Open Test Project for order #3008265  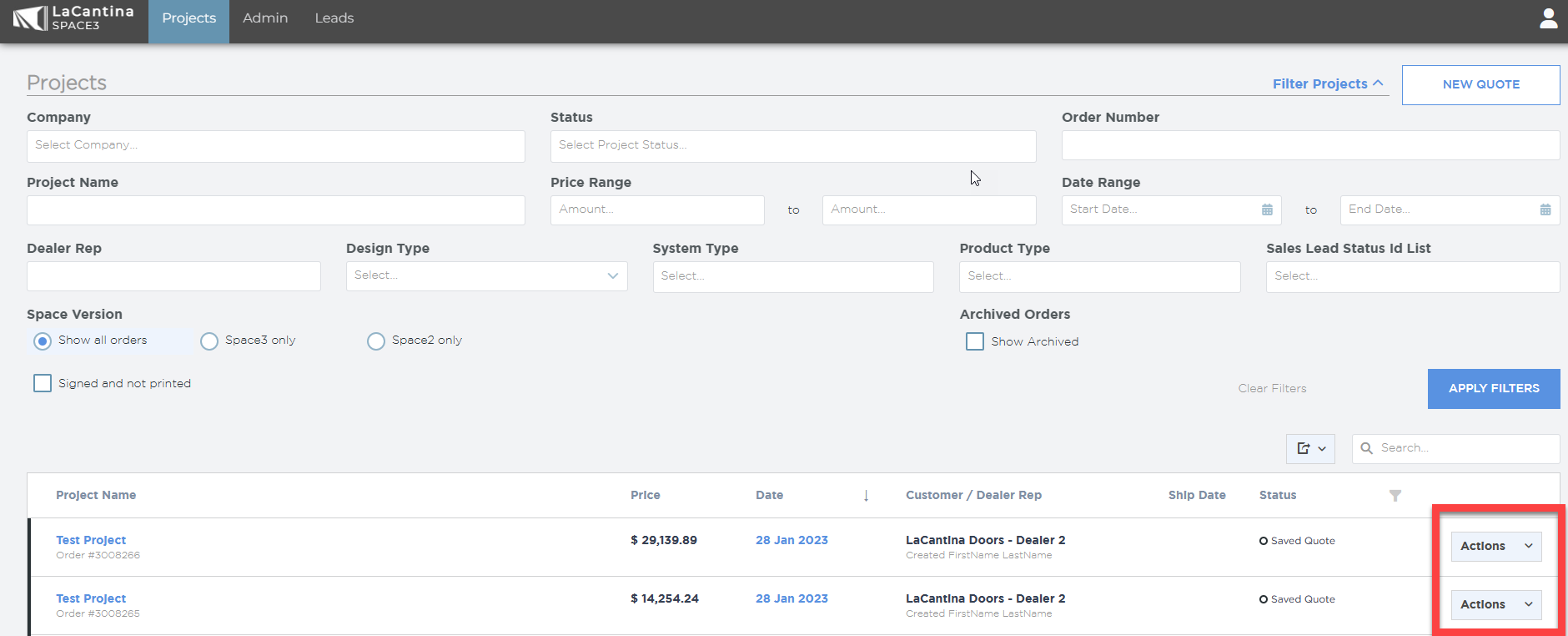click(x=91, y=598)
